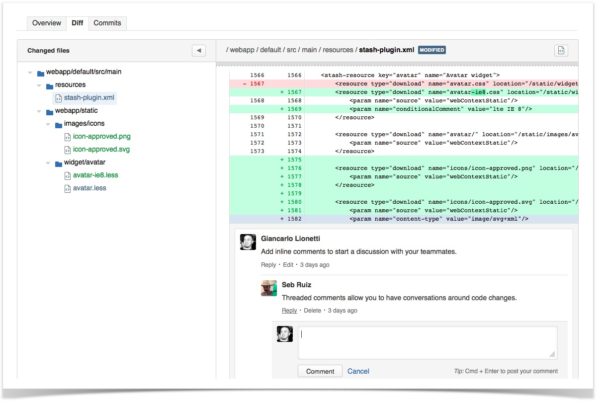Switch to the Commits tab
This screenshot has height=403, width=600.
pos(107,22)
